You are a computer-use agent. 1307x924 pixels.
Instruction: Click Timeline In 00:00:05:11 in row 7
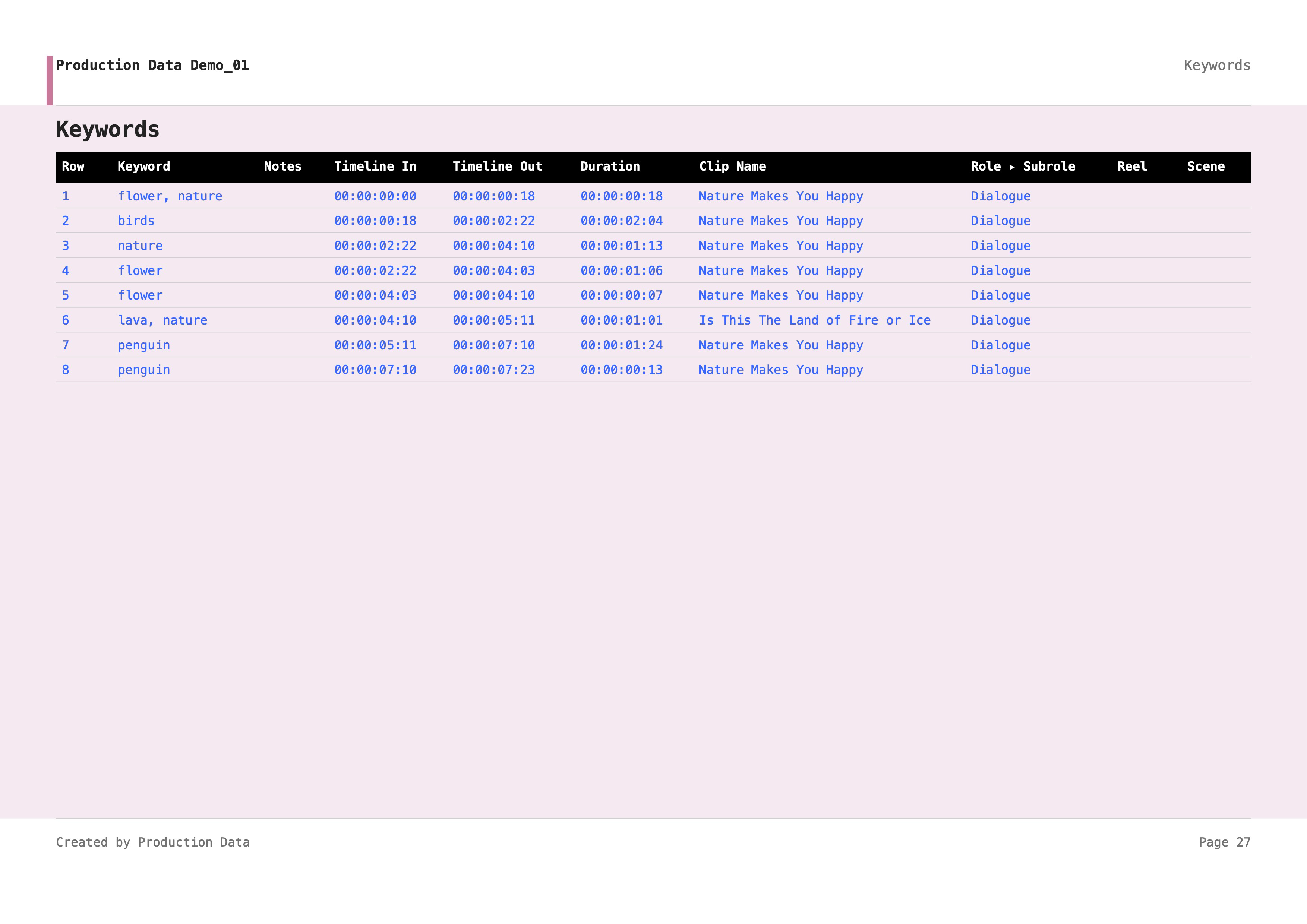pos(375,345)
